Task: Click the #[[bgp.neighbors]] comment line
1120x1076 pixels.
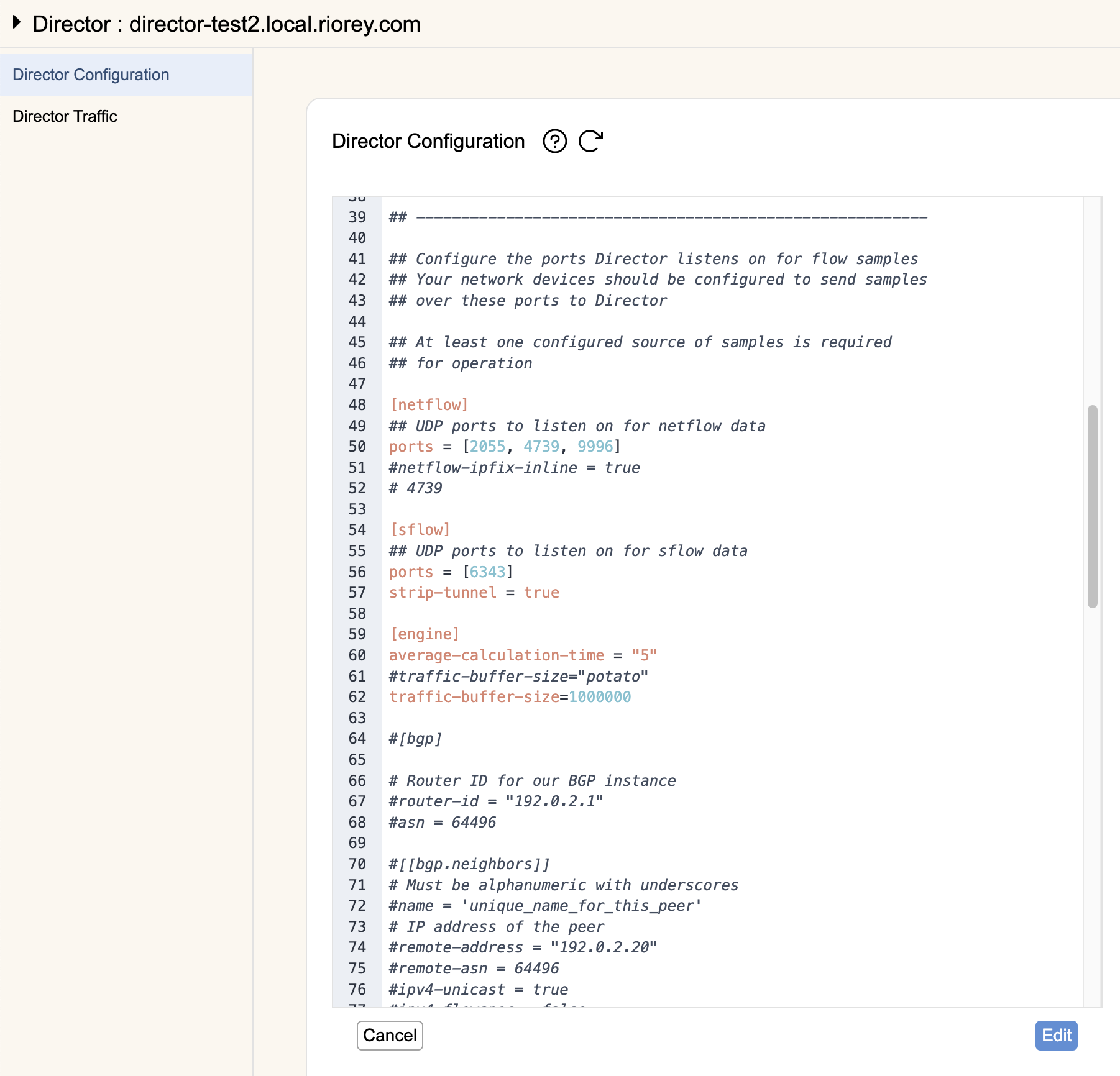Action: tap(469, 864)
